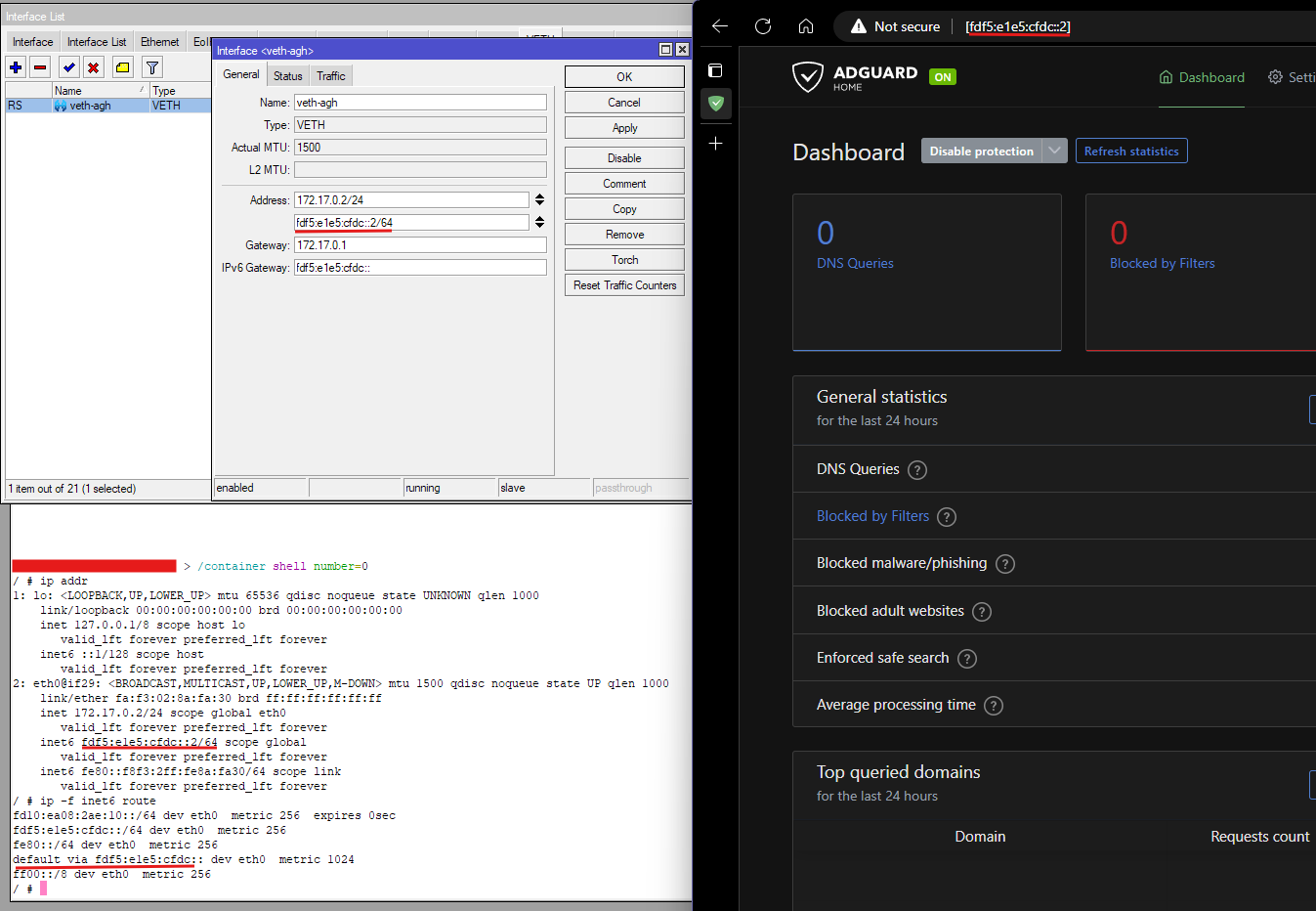Viewport: 1316px width, 911px height.
Task: Switch to the Traffic tab
Action: tap(330, 76)
